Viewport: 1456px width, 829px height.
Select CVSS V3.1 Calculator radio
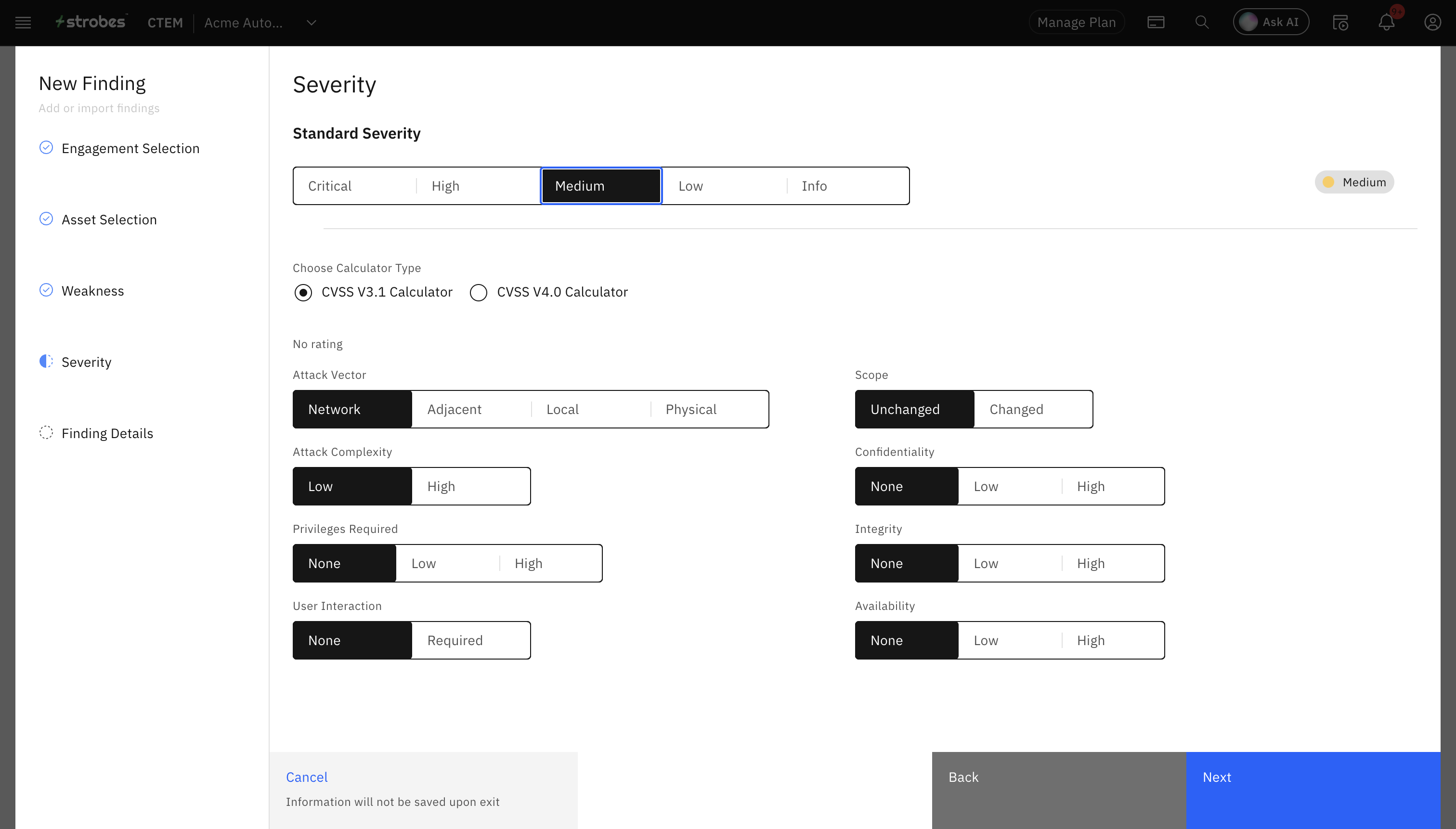click(x=303, y=293)
